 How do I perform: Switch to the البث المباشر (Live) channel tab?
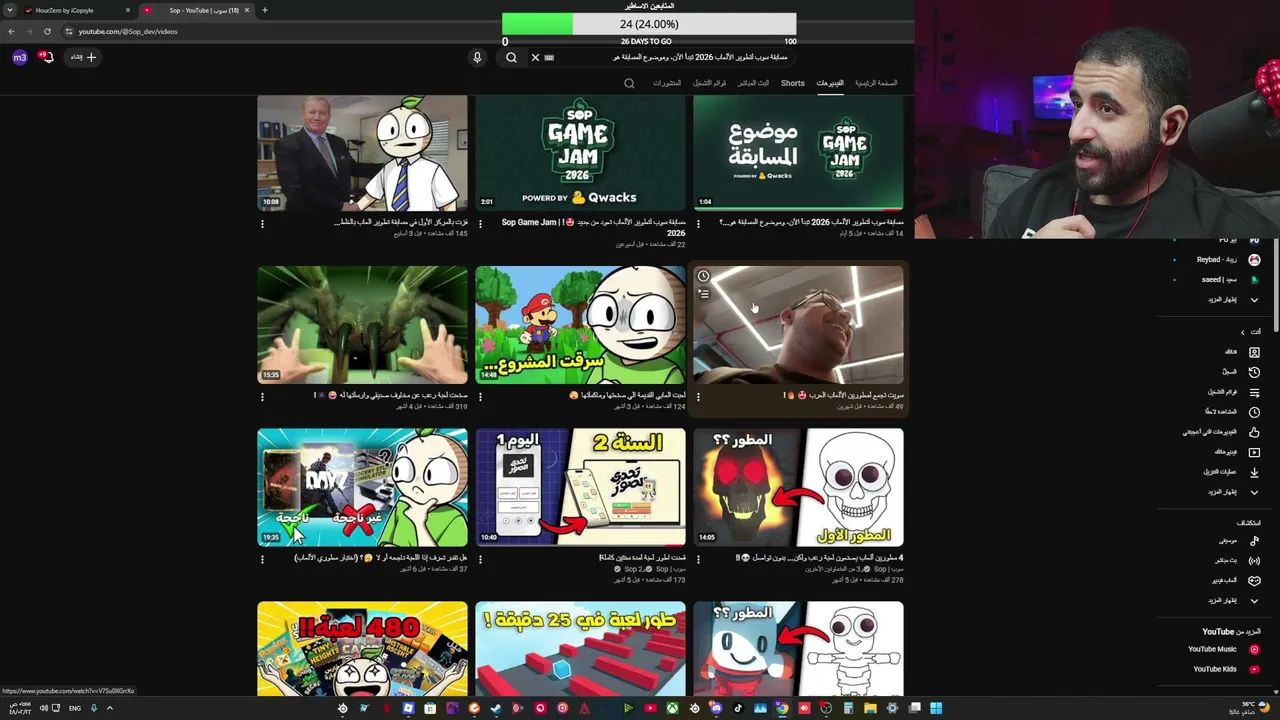(x=753, y=83)
